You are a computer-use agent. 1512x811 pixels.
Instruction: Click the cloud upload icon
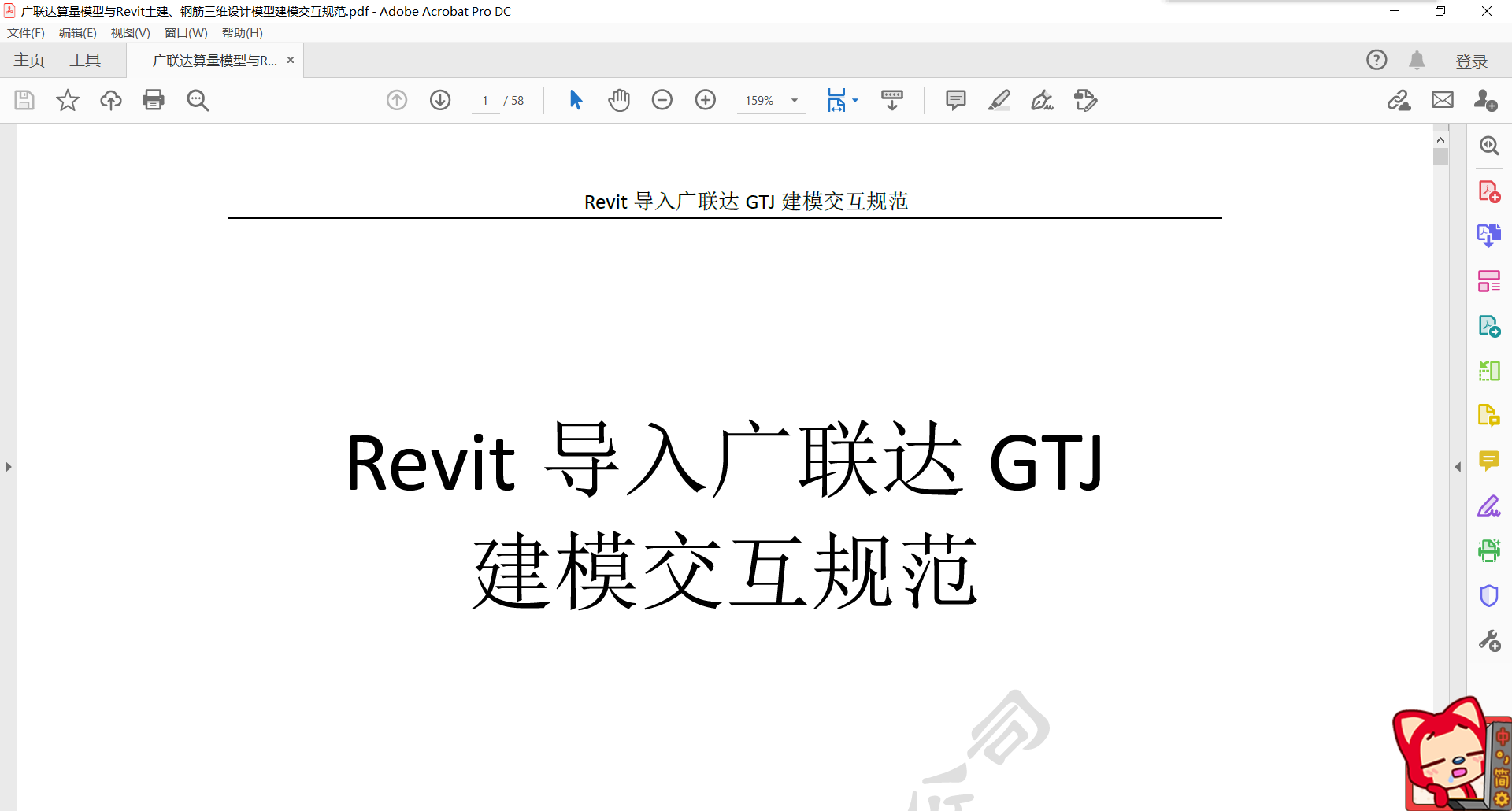pyautogui.click(x=111, y=100)
